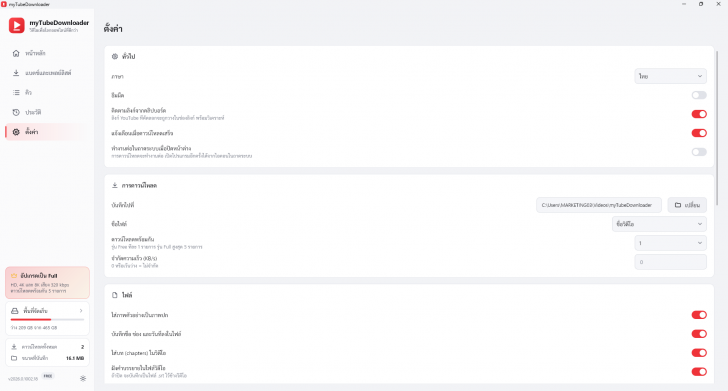Toggle notify when download finishes switch
Viewport: 728px width, 391px height.
point(699,133)
